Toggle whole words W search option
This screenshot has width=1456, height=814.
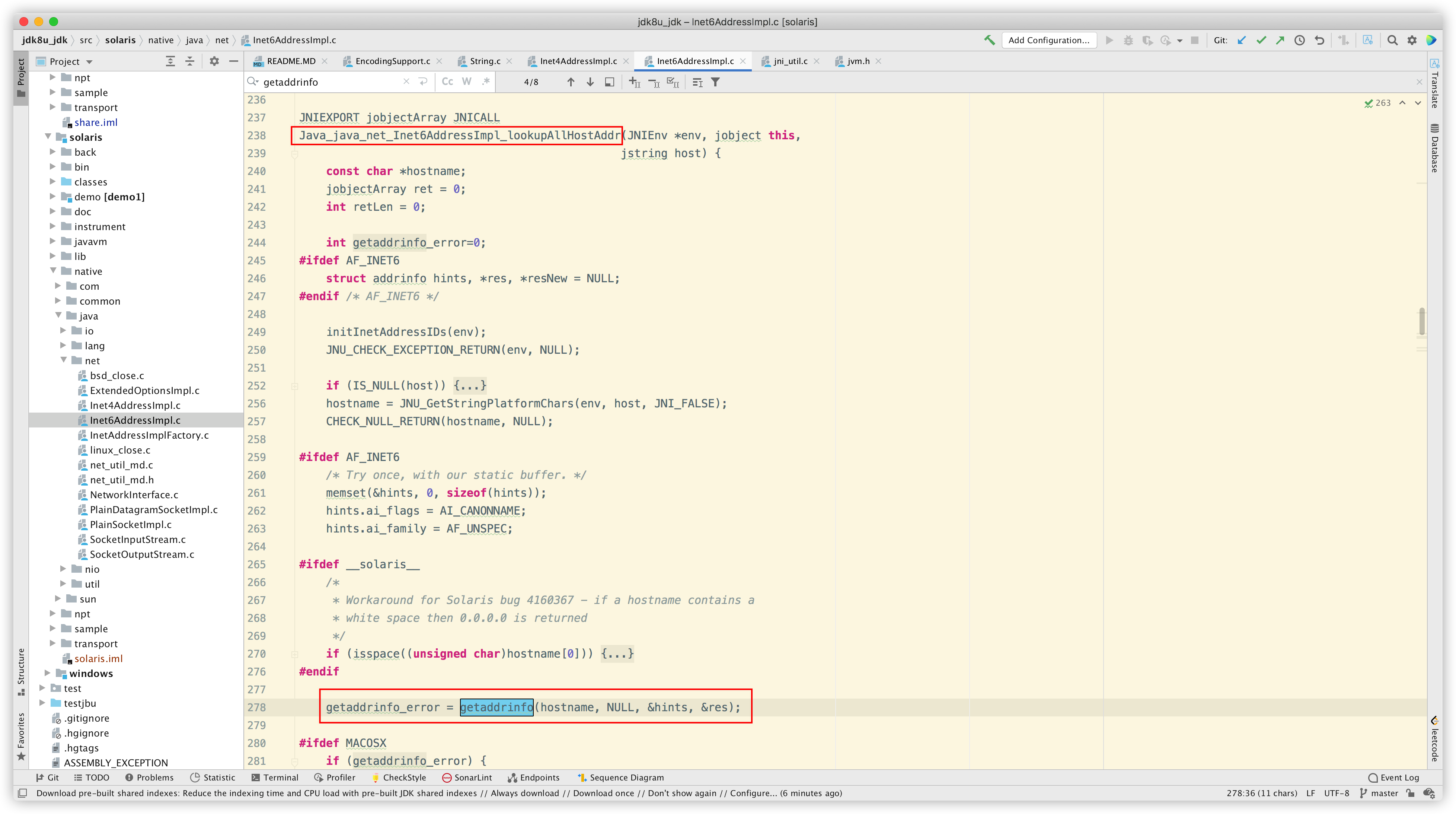466,82
